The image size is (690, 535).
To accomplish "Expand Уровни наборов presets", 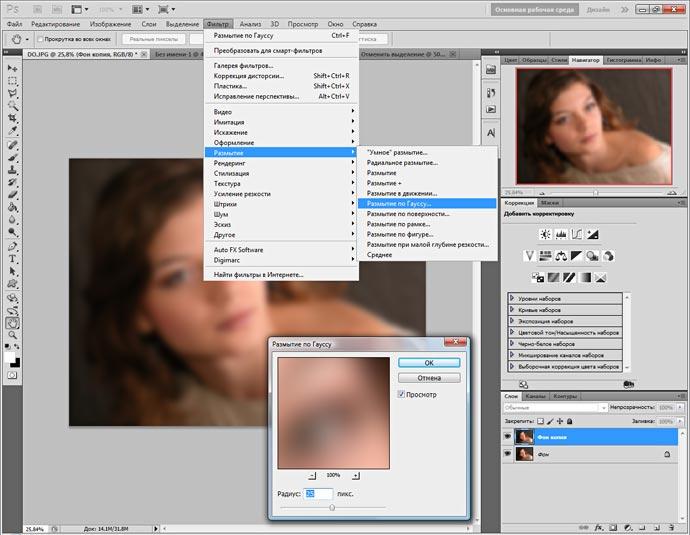I will pos(512,298).
